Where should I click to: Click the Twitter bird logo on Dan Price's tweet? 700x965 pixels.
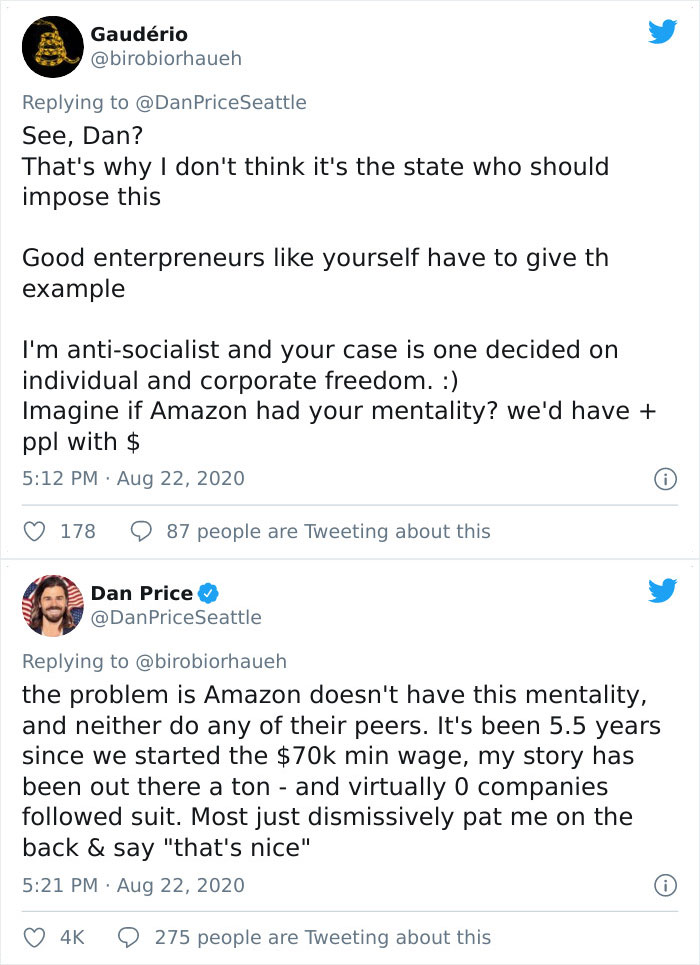(x=663, y=591)
